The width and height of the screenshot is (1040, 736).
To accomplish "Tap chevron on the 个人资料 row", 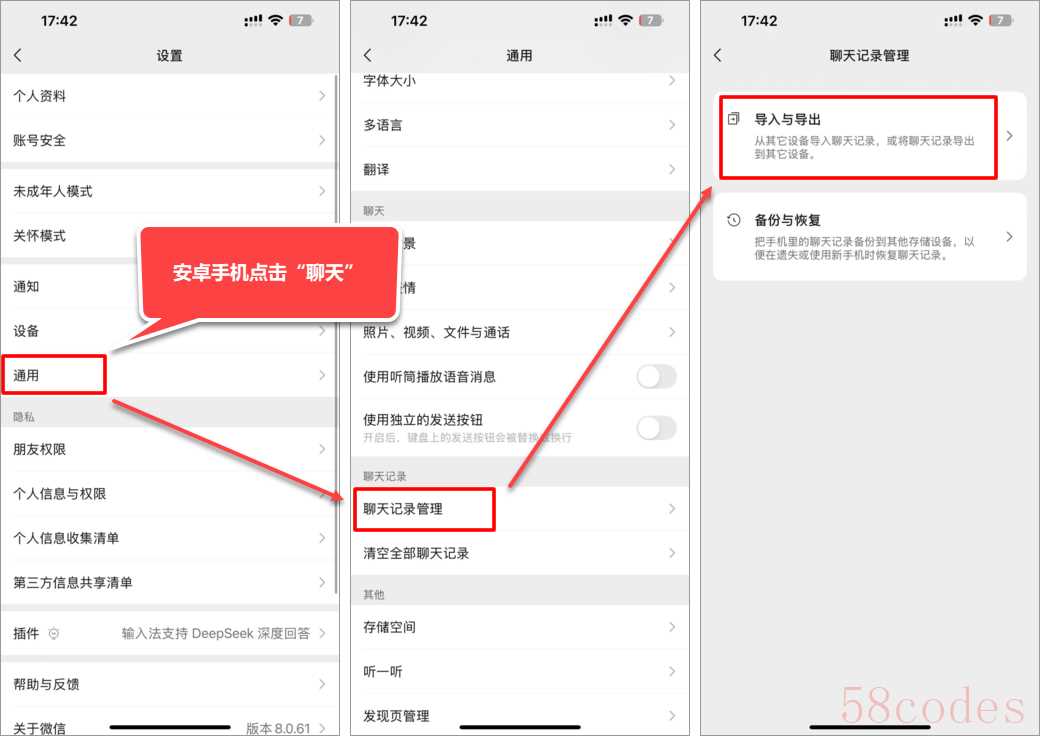I will click(x=322, y=95).
